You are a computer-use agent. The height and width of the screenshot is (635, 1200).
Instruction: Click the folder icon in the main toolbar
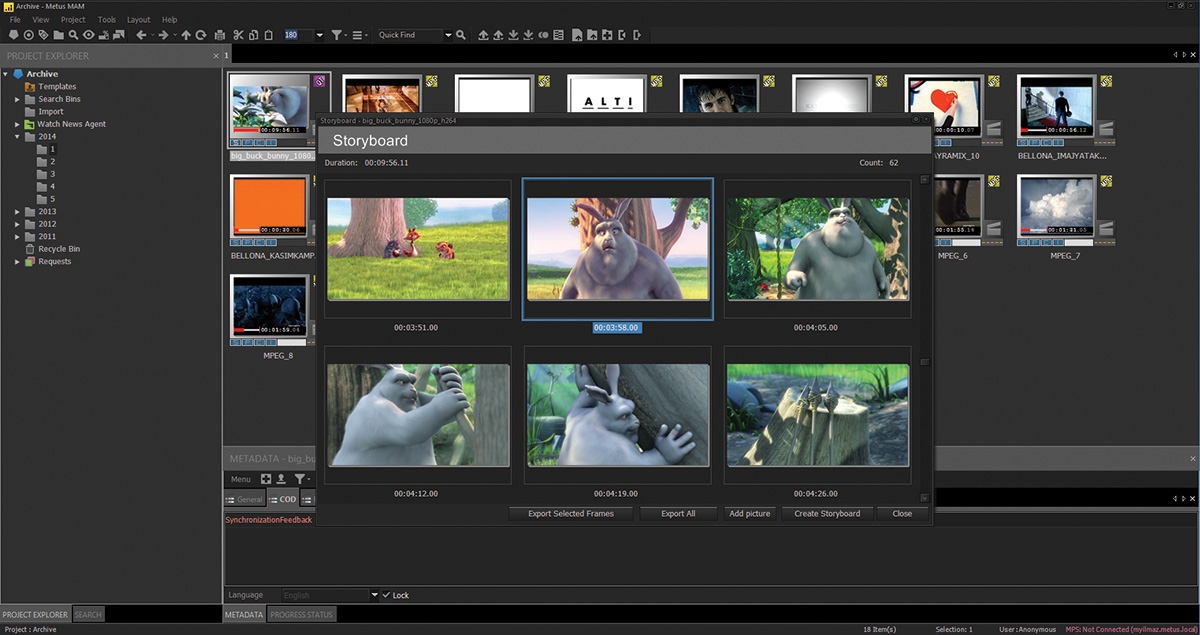[x=59, y=35]
